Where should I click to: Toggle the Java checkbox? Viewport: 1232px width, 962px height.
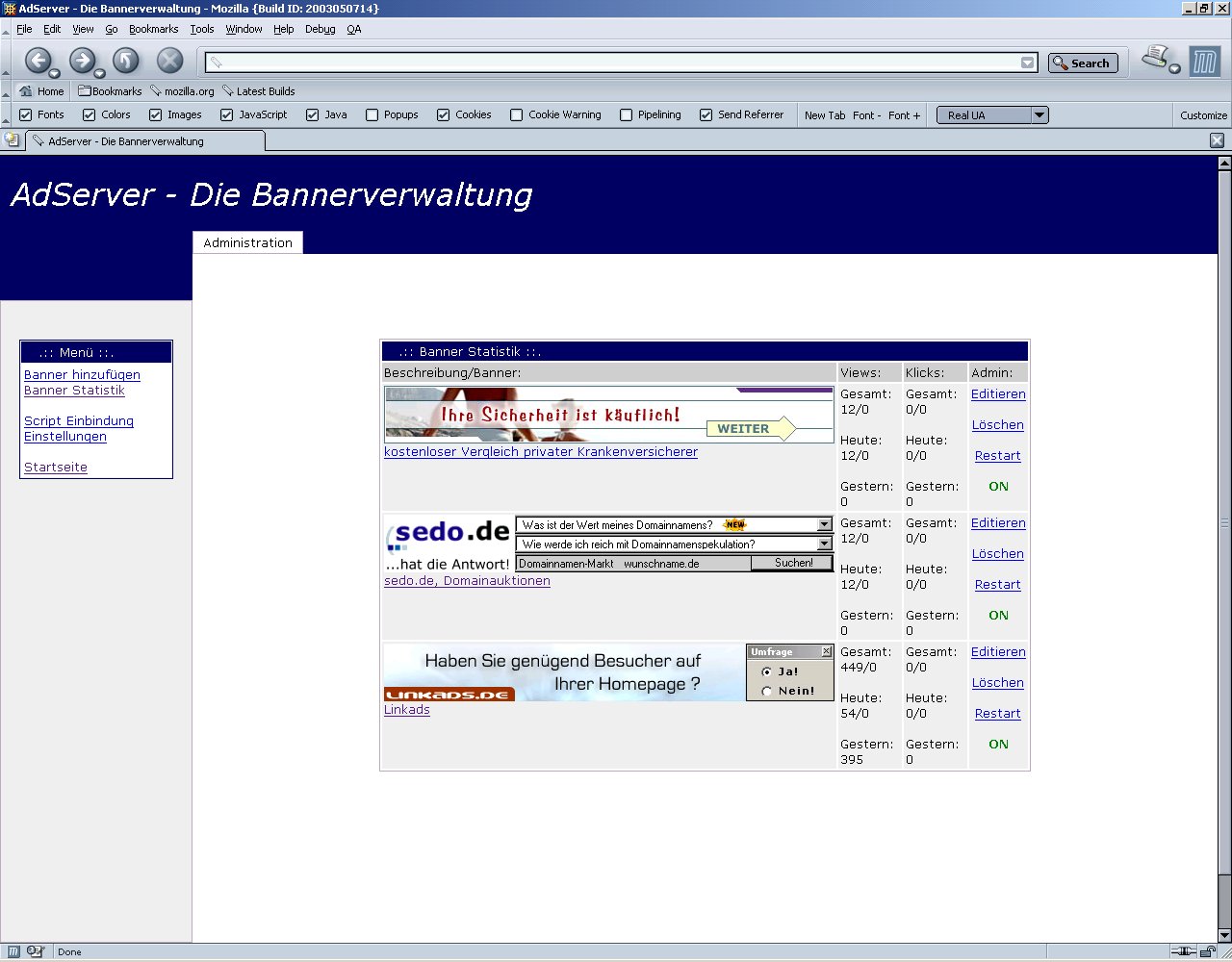313,114
